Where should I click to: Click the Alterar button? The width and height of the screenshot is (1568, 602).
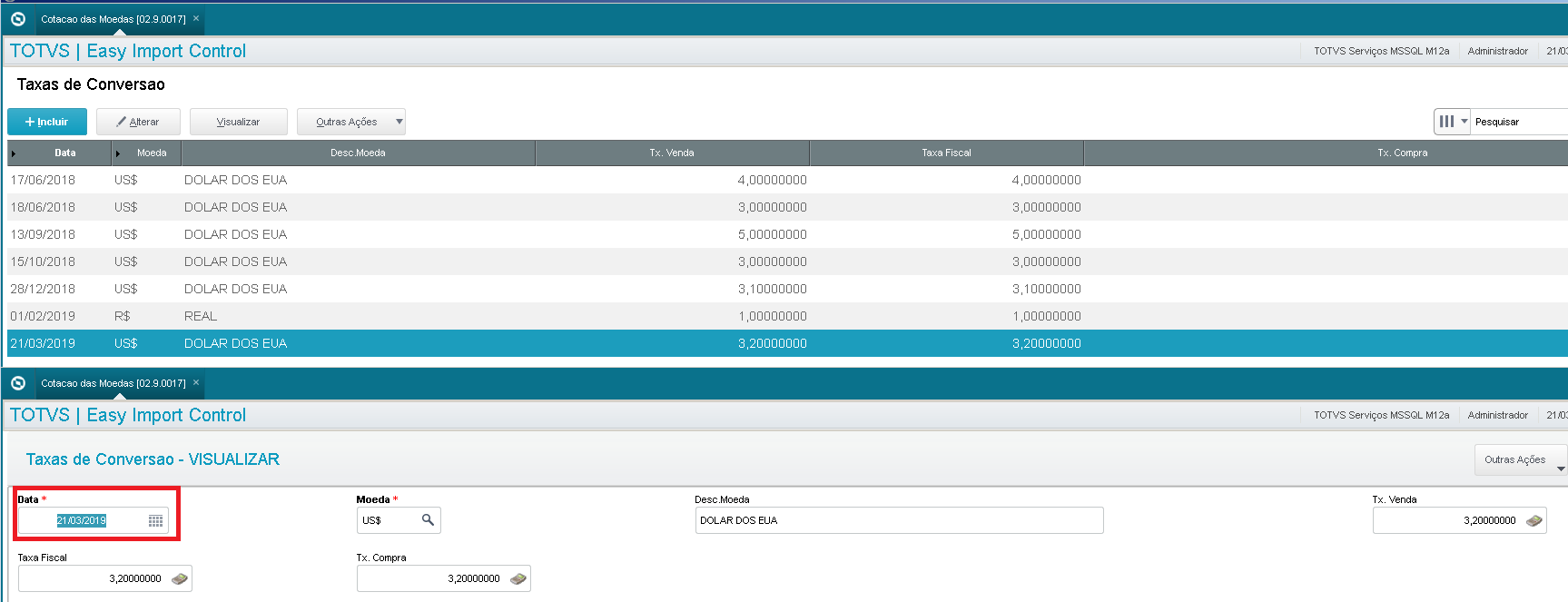click(x=138, y=122)
